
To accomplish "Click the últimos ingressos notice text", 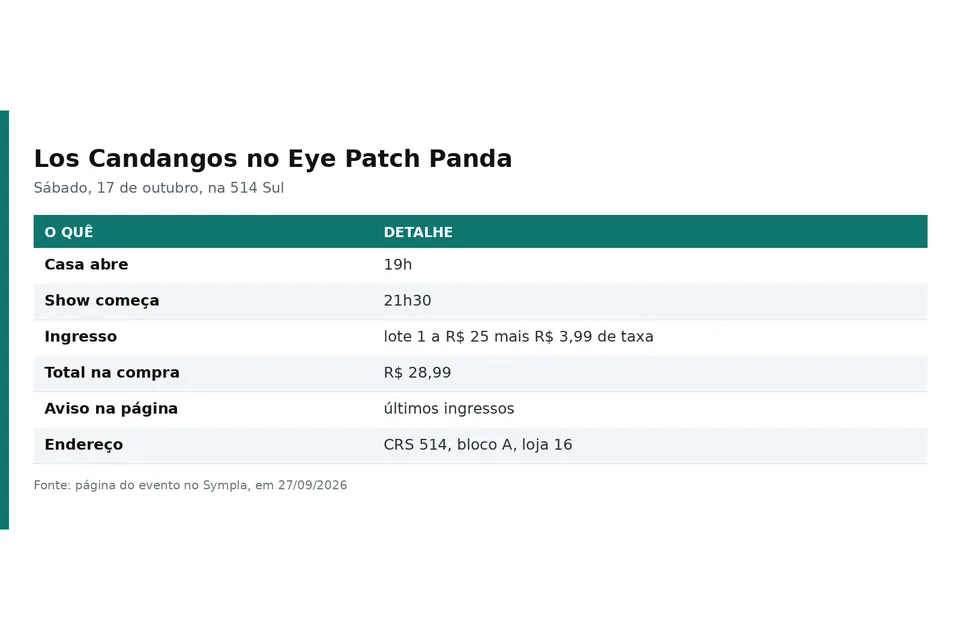I will click(x=449, y=408).
